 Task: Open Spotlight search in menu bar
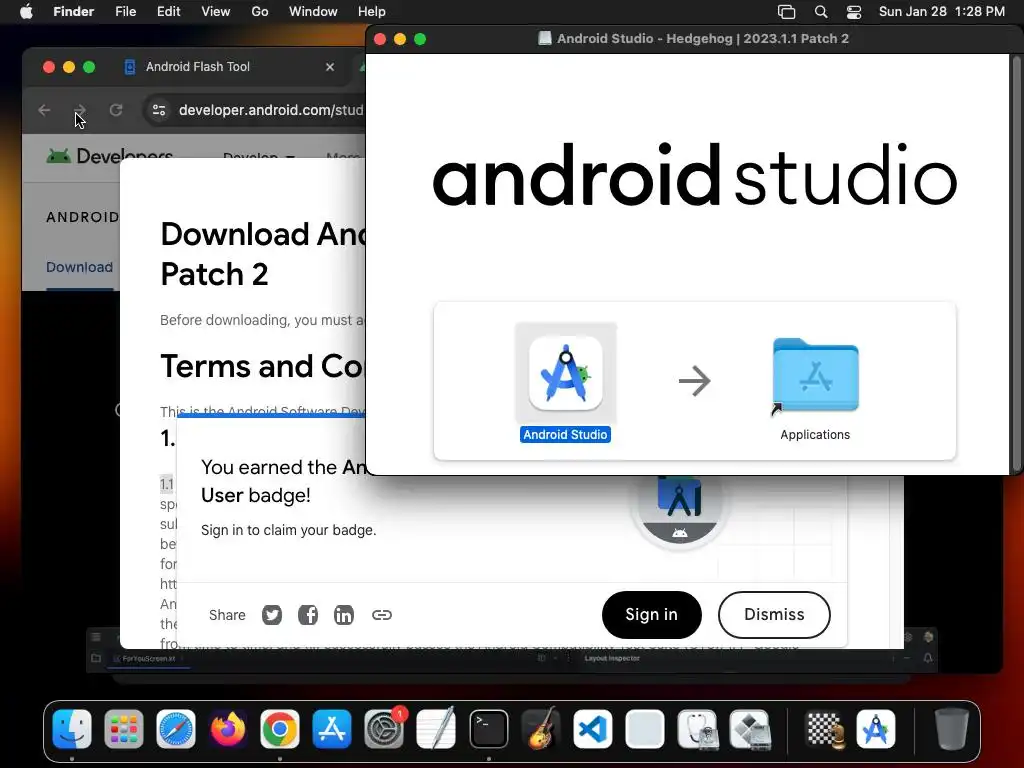(821, 12)
